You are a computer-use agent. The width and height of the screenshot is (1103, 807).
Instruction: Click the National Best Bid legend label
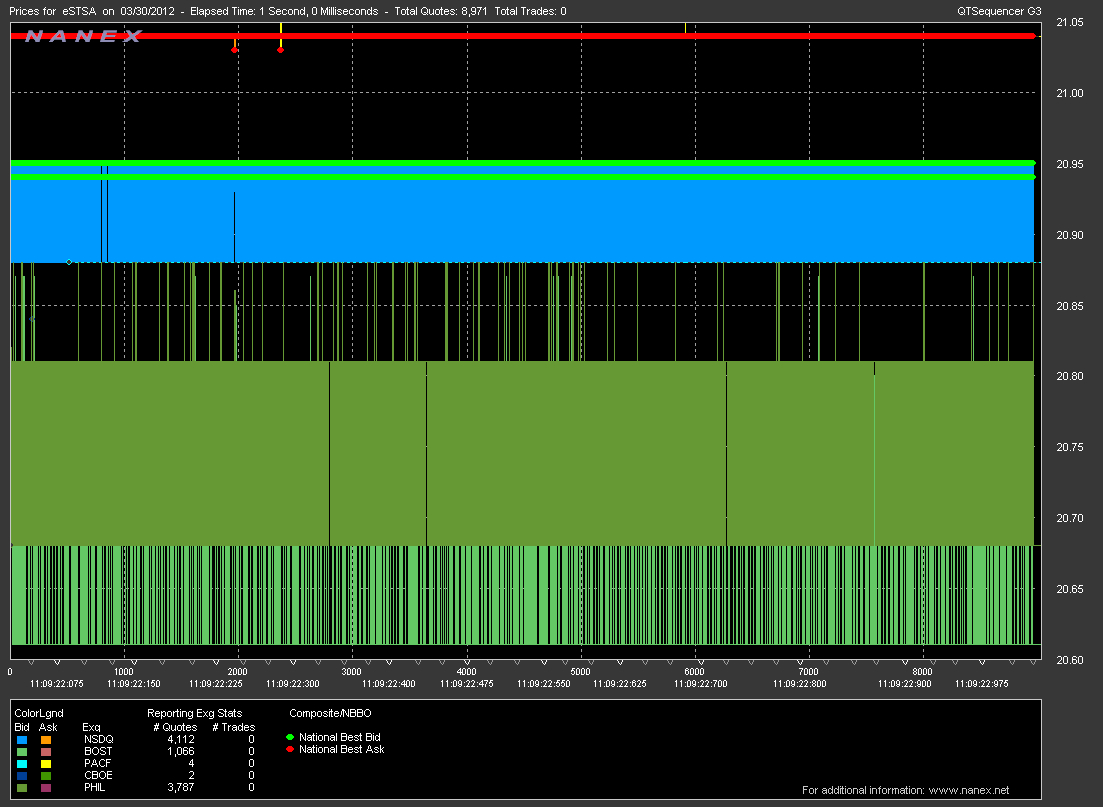339,737
